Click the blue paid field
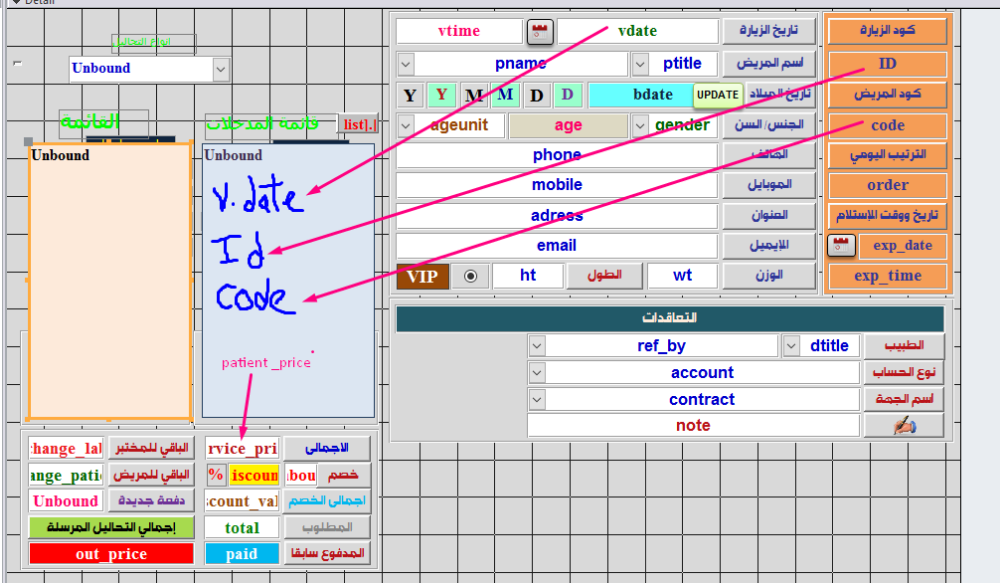Image resolution: width=1000 pixels, height=583 pixels. click(x=242, y=554)
